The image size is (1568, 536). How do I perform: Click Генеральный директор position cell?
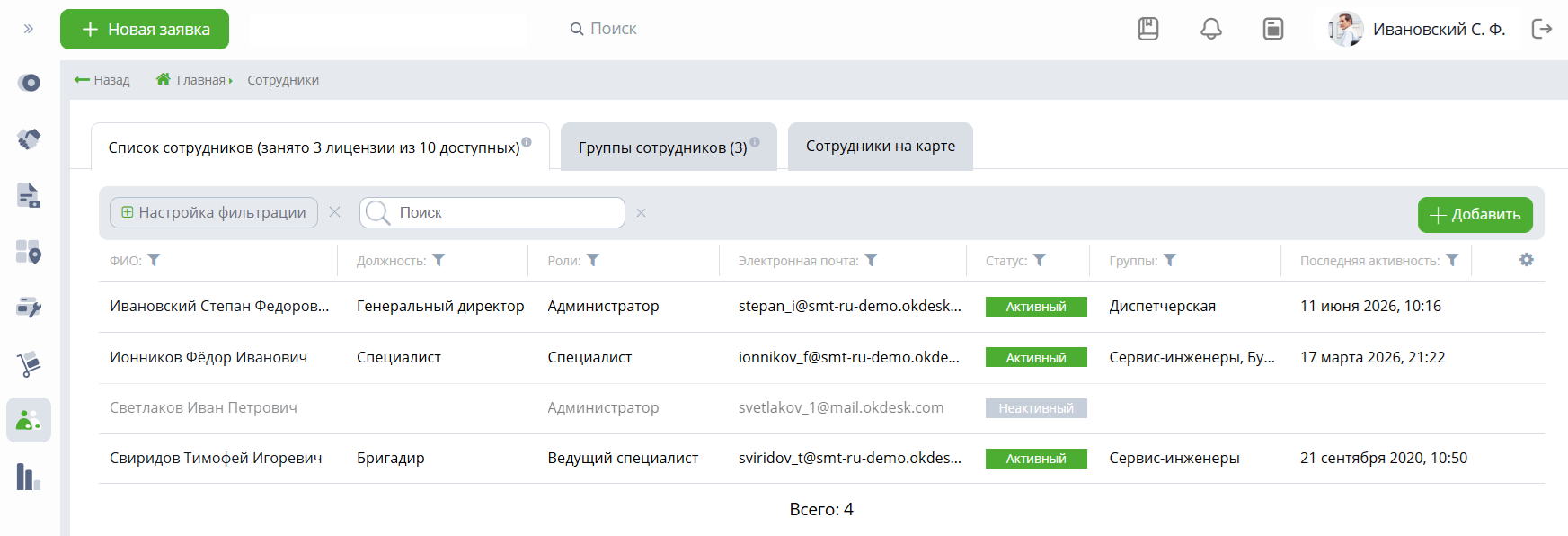point(440,307)
